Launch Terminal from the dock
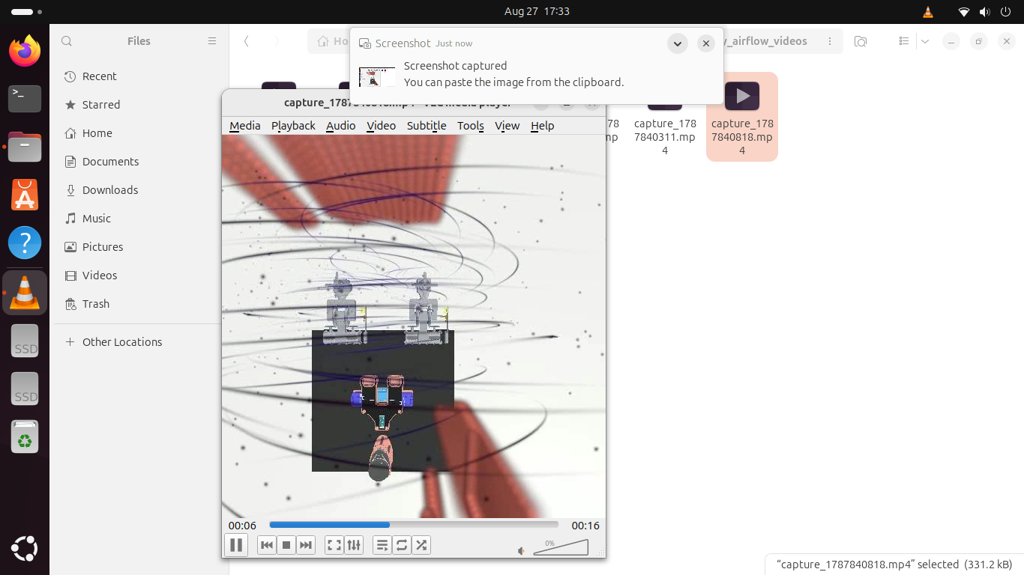This screenshot has height=575, width=1024. (25, 99)
